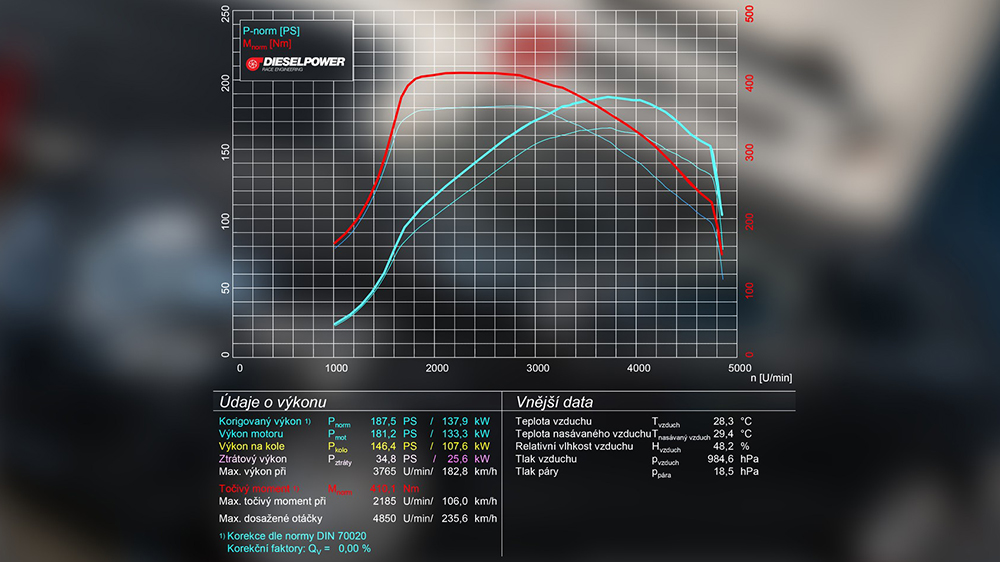Select the 106,0 km/h value

[x=469, y=501]
